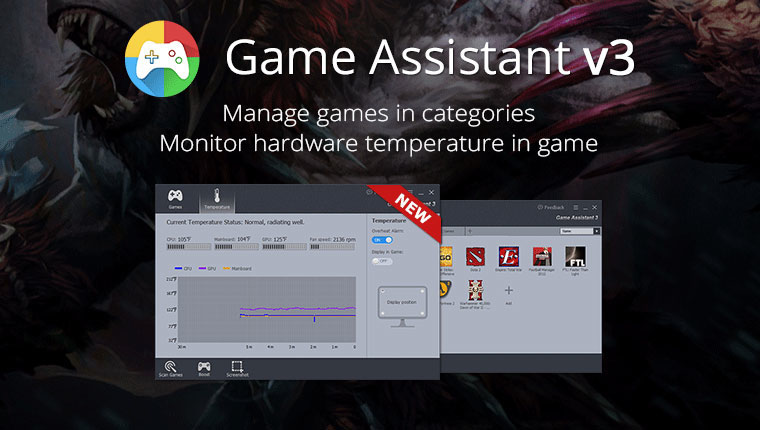Launch Counter-Strike GO game icon
Image resolution: width=760 pixels, height=430 pixels.
coord(446,256)
